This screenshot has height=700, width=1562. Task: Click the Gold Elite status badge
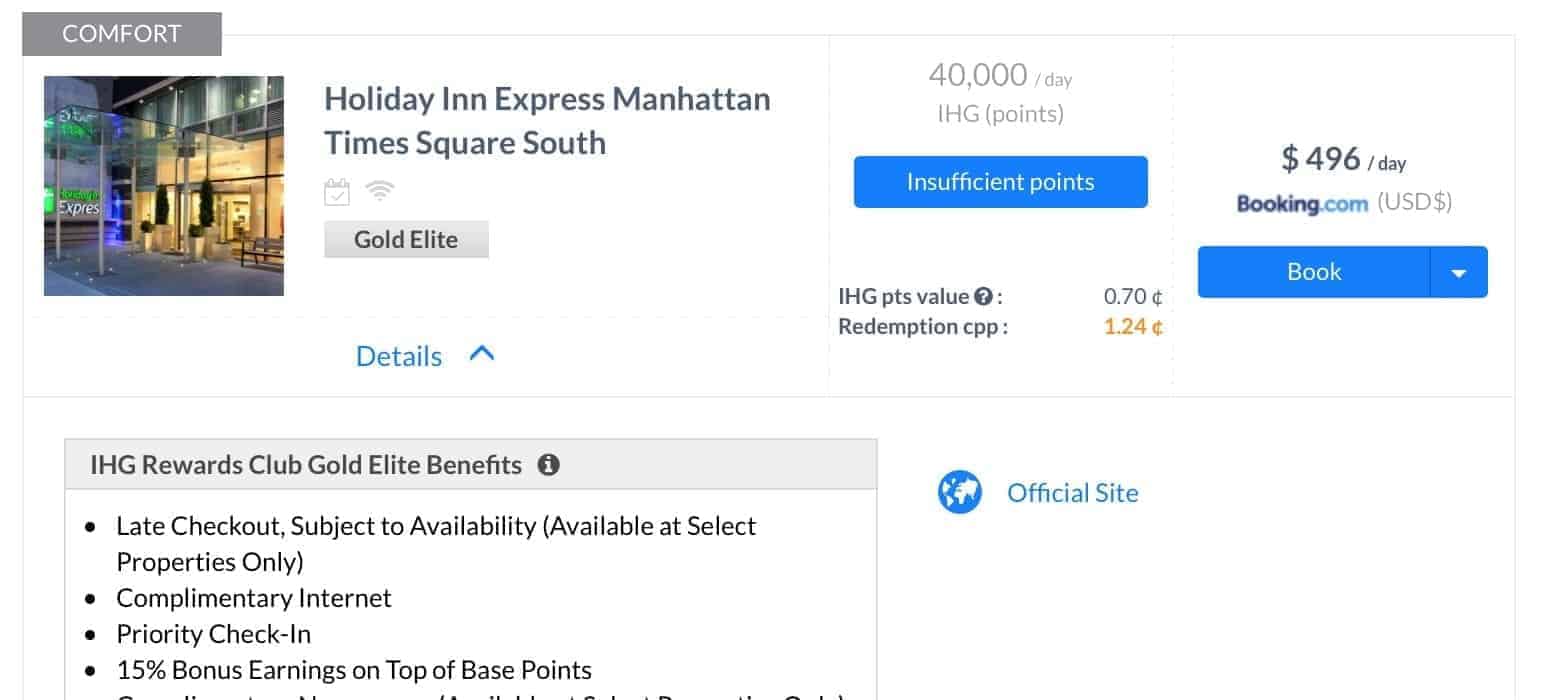406,240
